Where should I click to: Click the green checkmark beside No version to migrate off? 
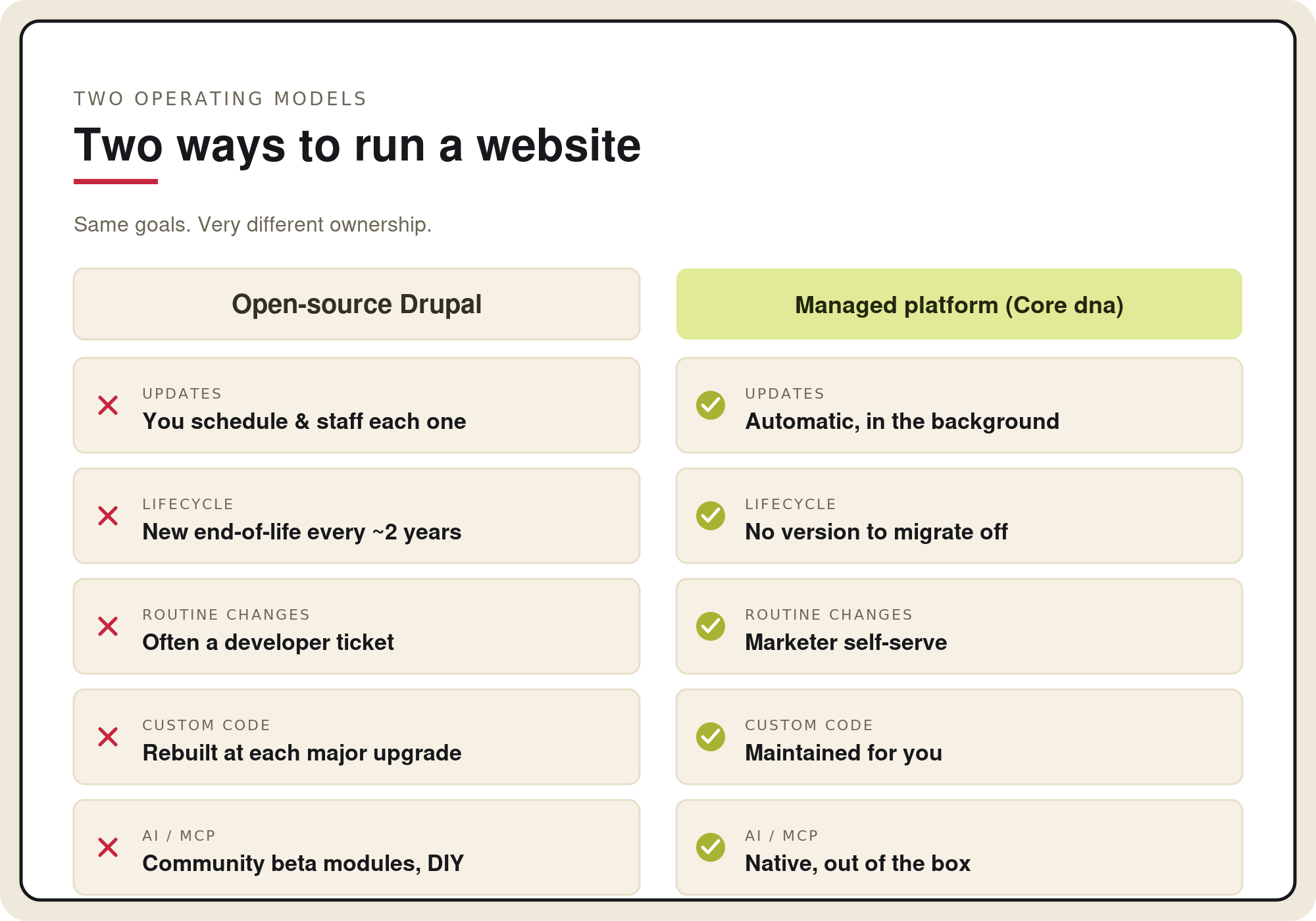point(711,516)
